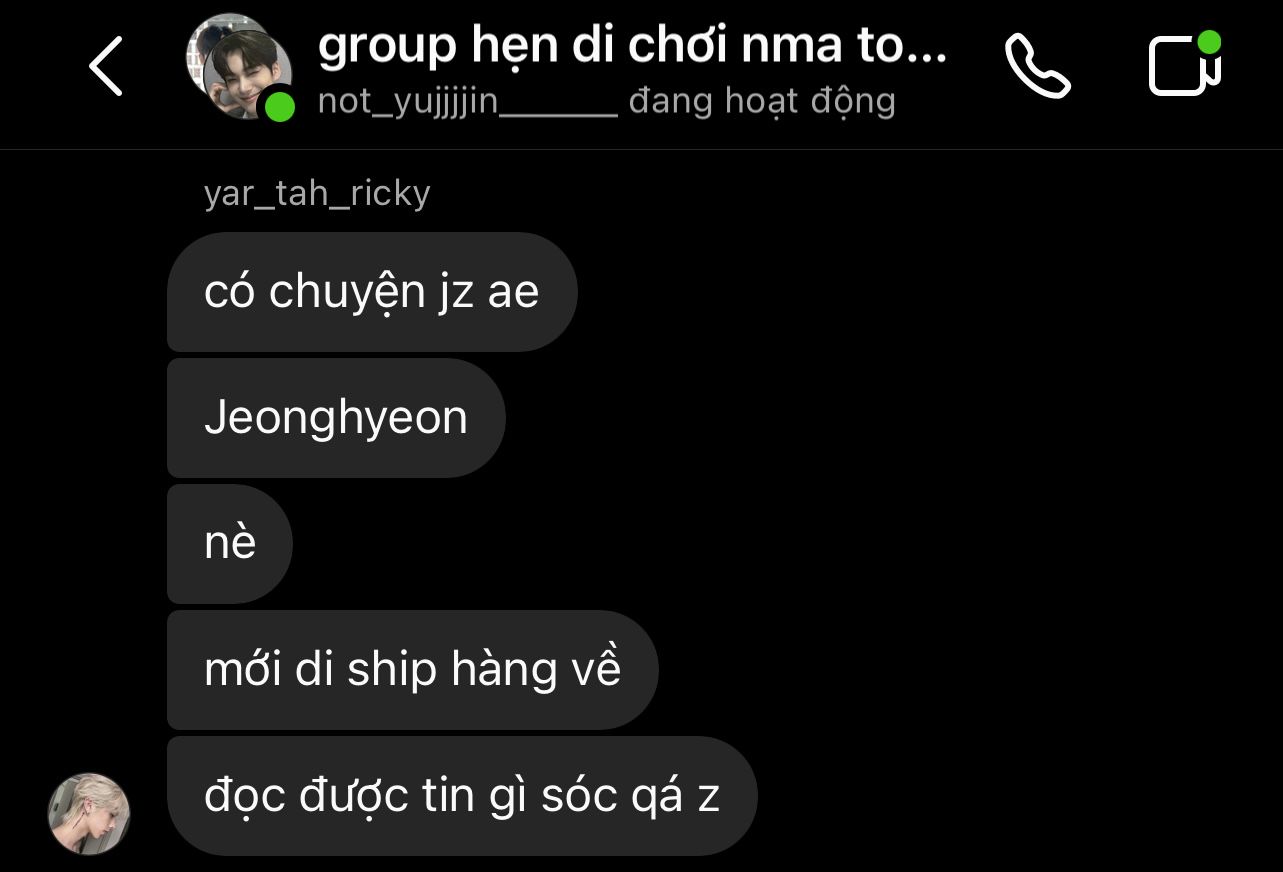This screenshot has height=872, width=1283.
Task: Tap the 'not_yujjjjin______ đang hoạt động' status line
Action: [606, 101]
